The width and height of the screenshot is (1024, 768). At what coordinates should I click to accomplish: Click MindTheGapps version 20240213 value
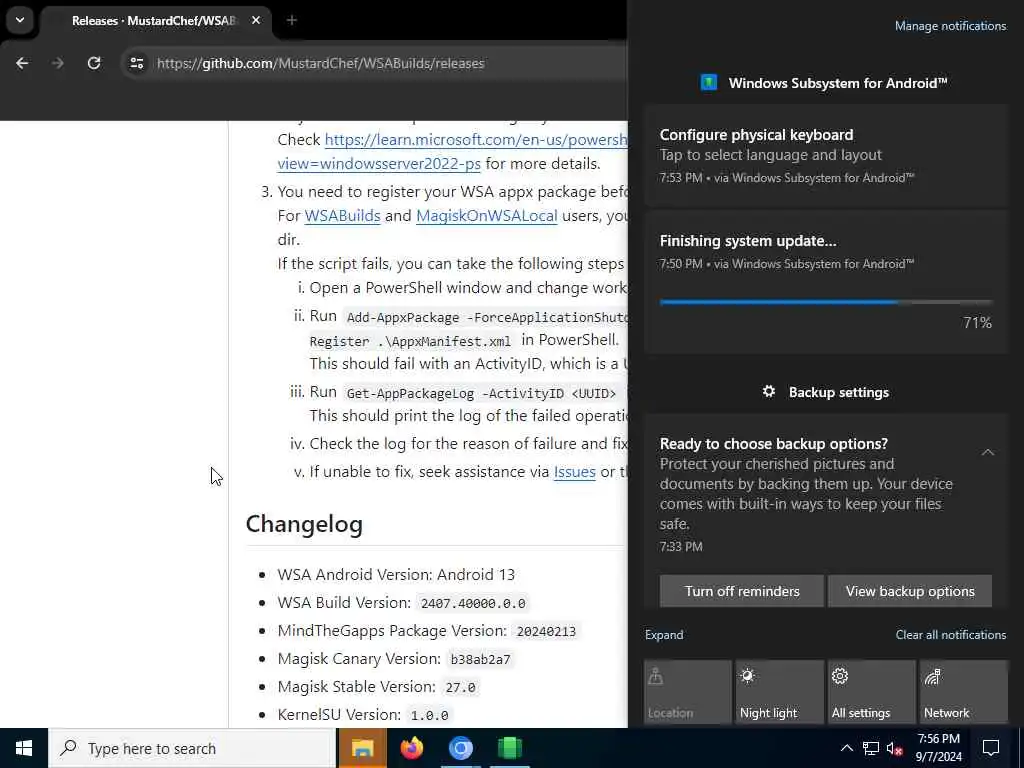[546, 632]
